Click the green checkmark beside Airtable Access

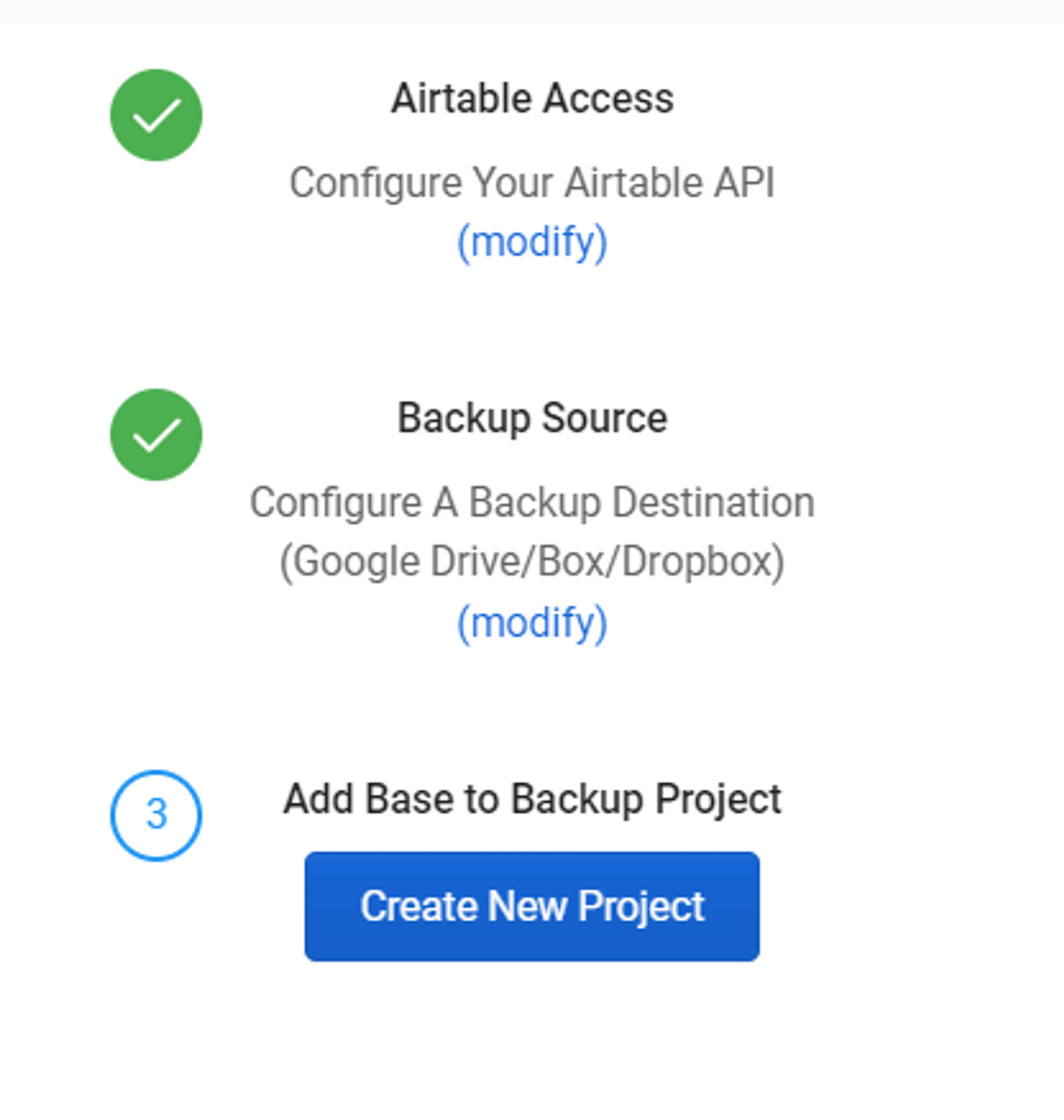(156, 115)
